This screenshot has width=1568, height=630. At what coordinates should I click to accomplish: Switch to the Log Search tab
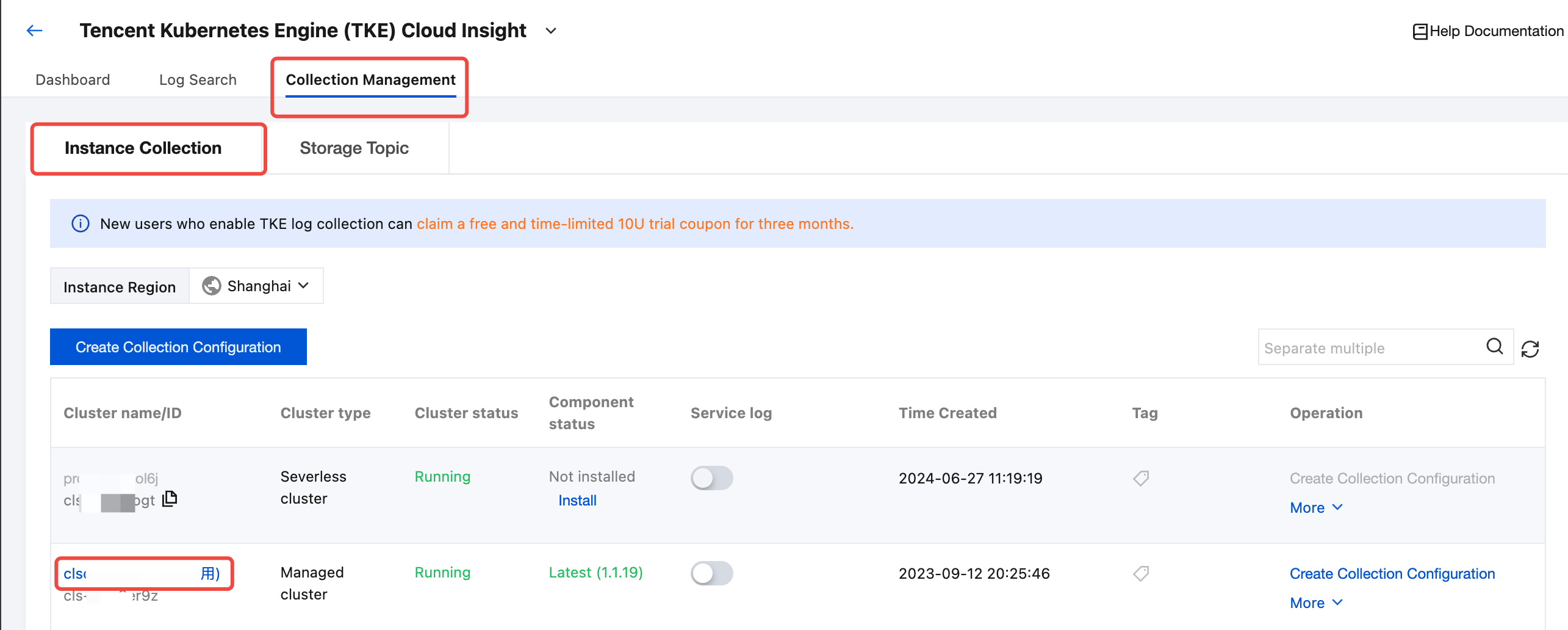(198, 80)
